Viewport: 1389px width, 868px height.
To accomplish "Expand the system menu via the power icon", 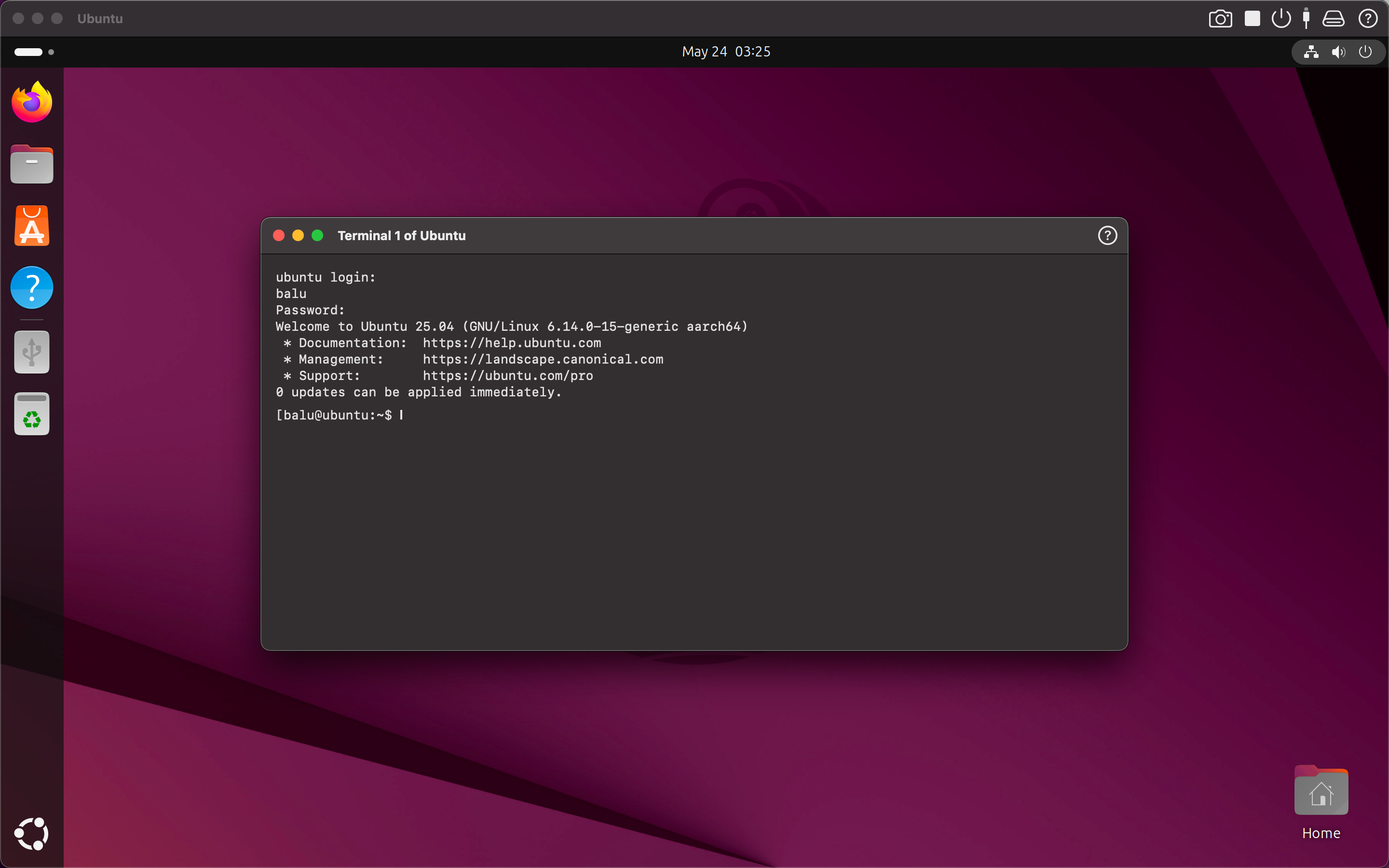I will (x=1365, y=52).
